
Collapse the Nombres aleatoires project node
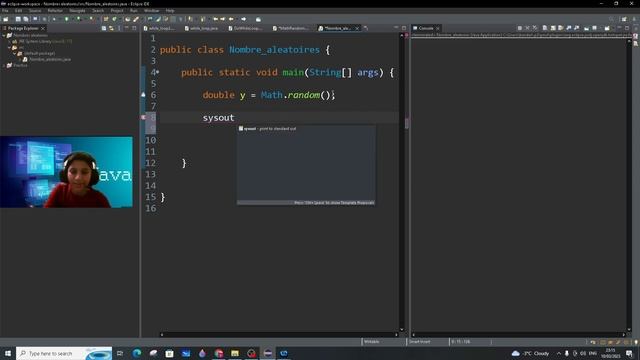(x=4, y=36)
